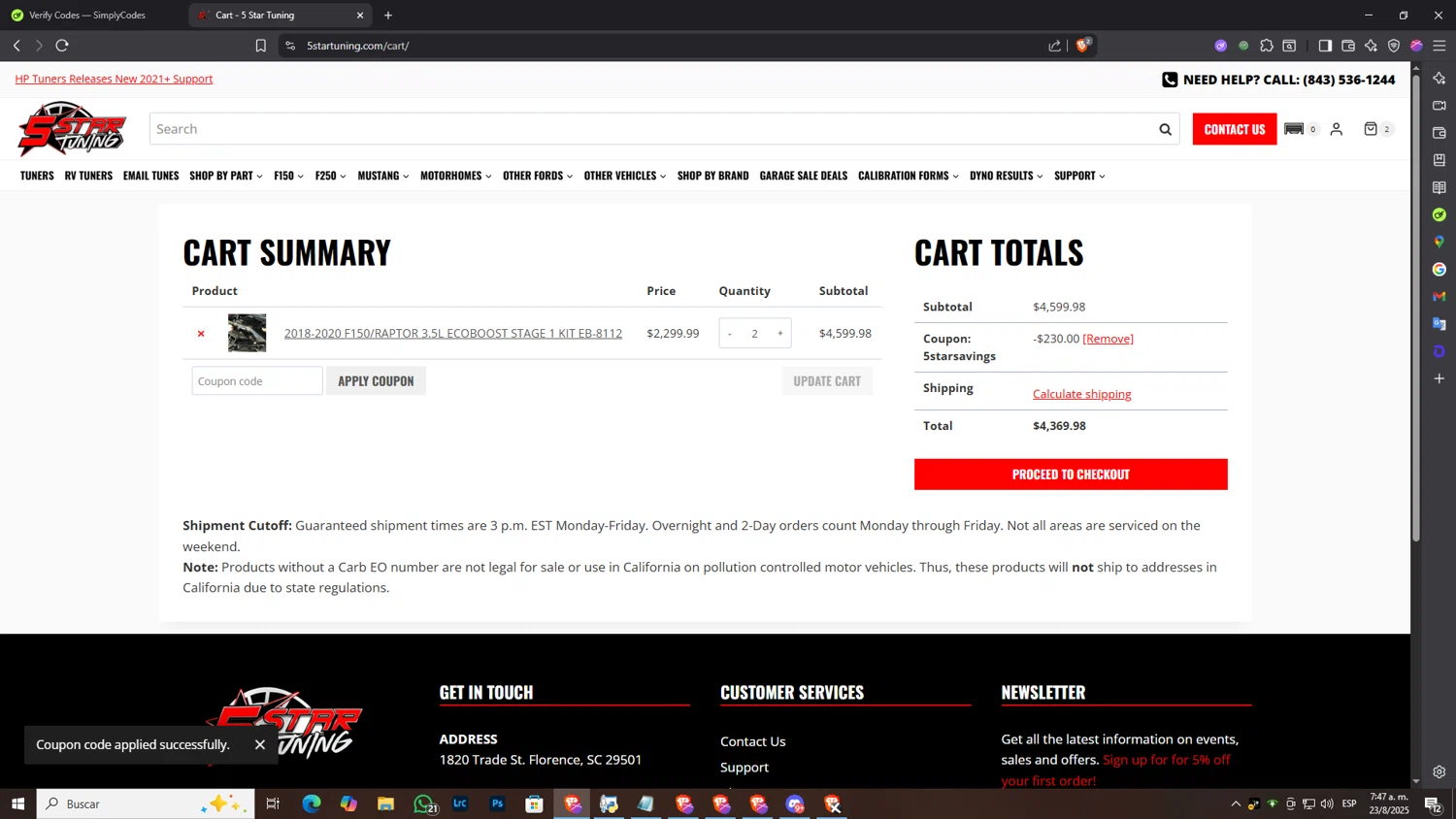This screenshot has height=819, width=1456.
Task: Open a new browser tab
Action: coord(388,16)
